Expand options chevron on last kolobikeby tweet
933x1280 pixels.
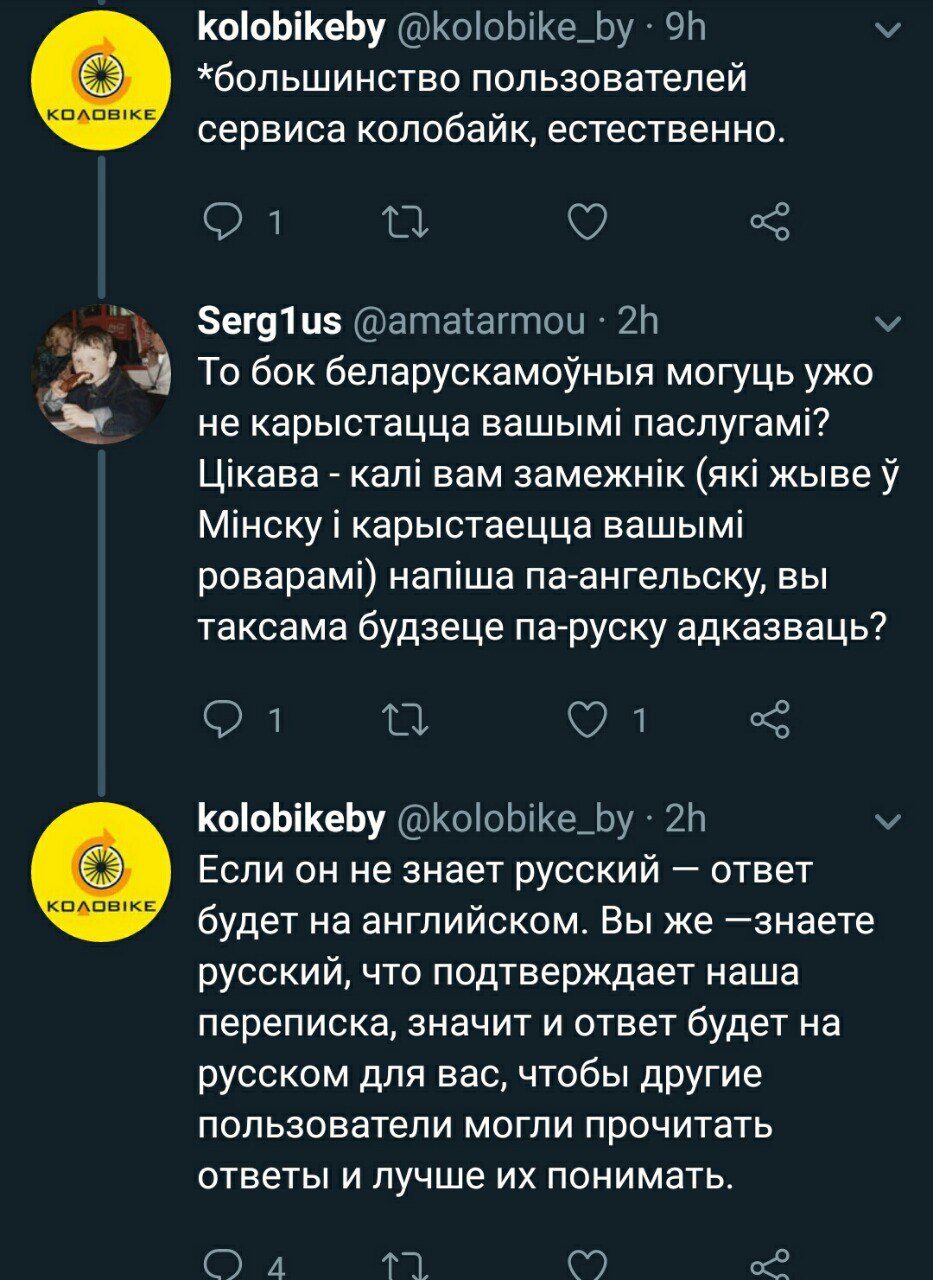tap(886, 823)
